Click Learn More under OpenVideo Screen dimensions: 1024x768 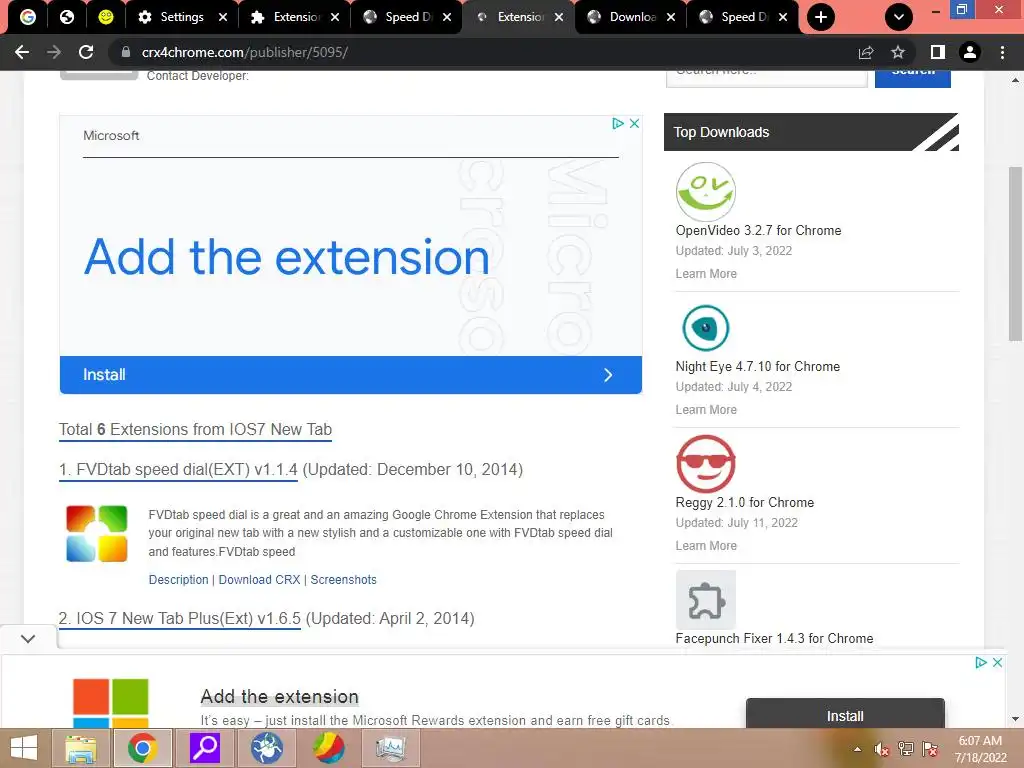coord(706,274)
